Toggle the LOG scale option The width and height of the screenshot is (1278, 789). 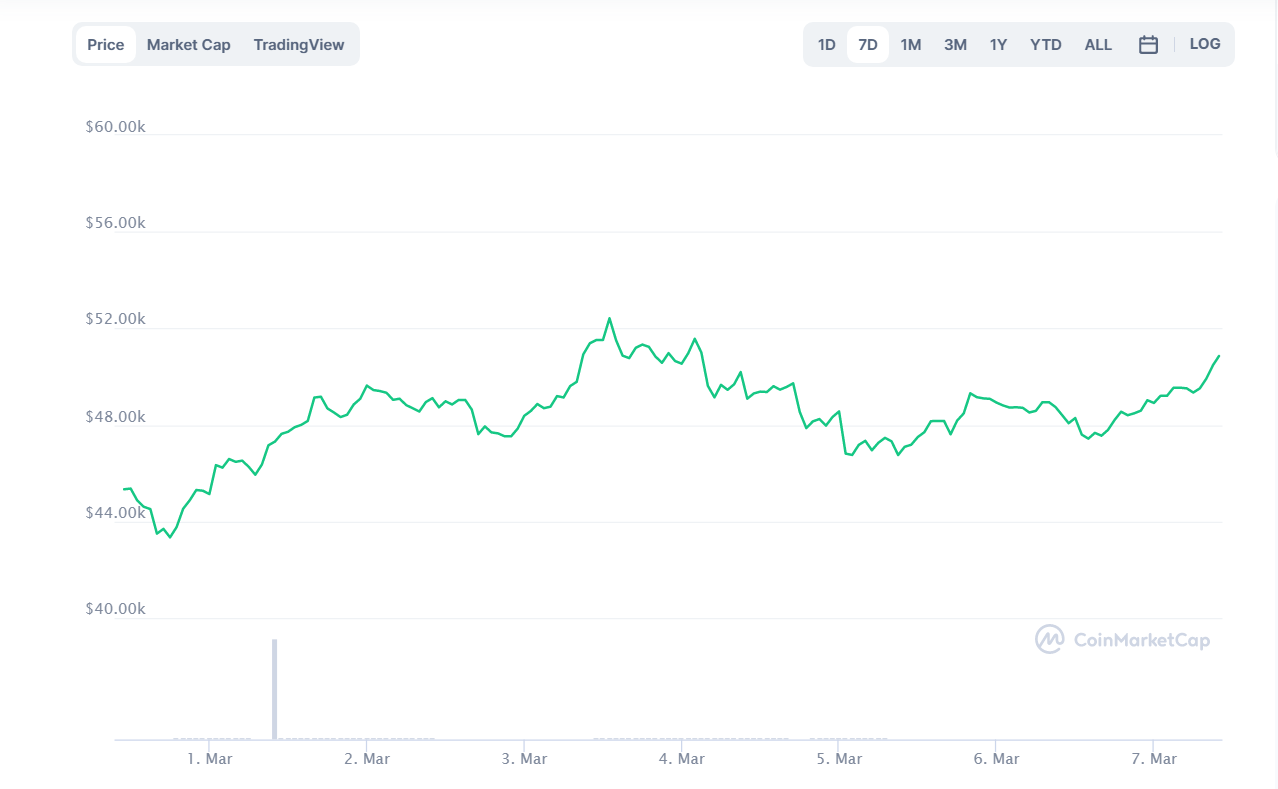click(x=1205, y=44)
